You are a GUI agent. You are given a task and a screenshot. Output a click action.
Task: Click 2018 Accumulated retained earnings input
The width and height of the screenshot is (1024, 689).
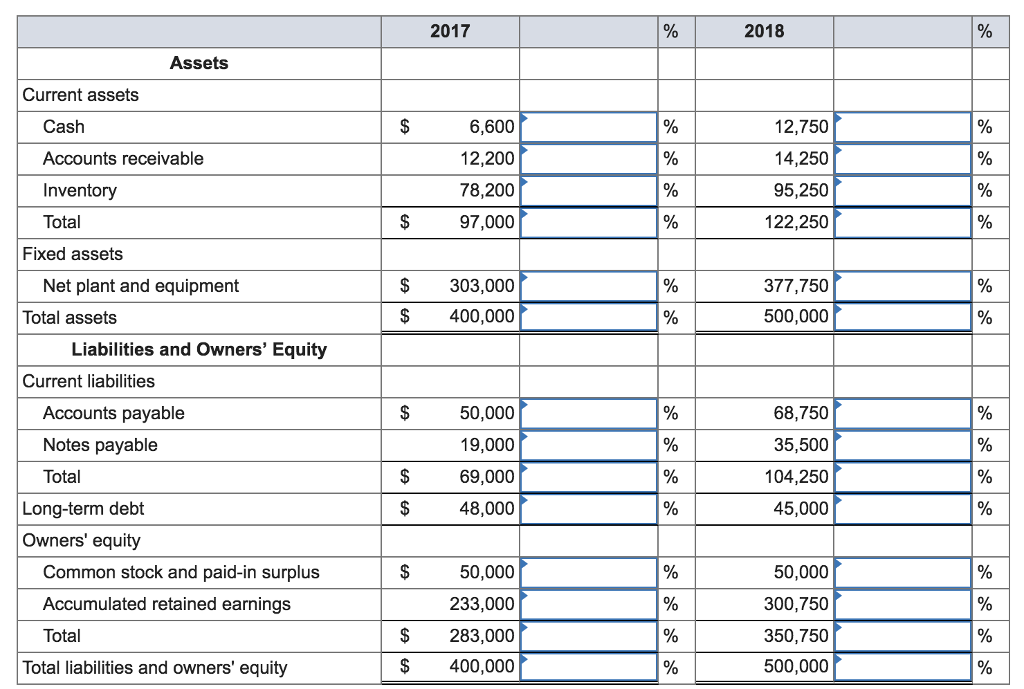pyautogui.click(x=903, y=605)
